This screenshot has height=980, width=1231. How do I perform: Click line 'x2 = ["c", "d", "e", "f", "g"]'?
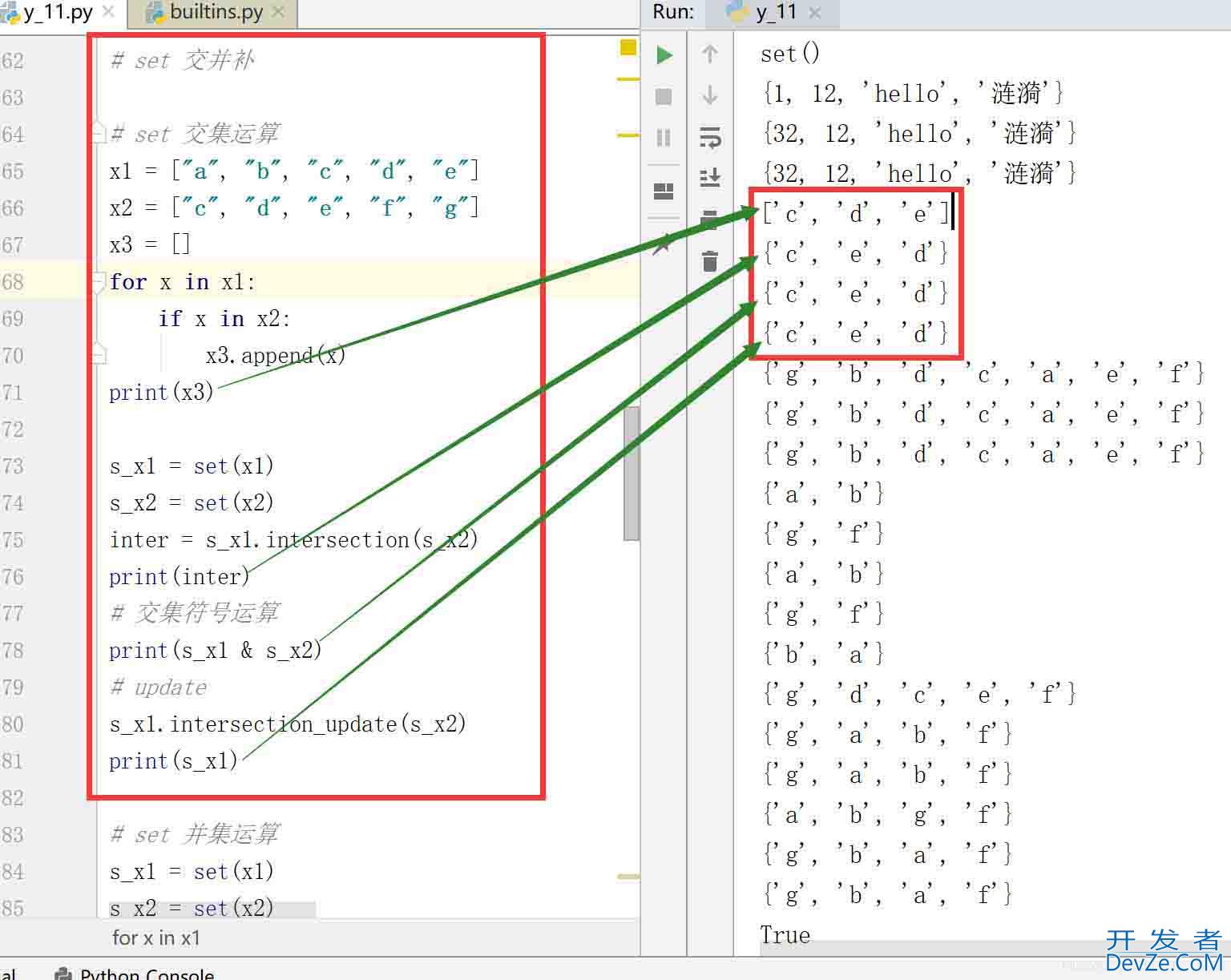coord(294,208)
